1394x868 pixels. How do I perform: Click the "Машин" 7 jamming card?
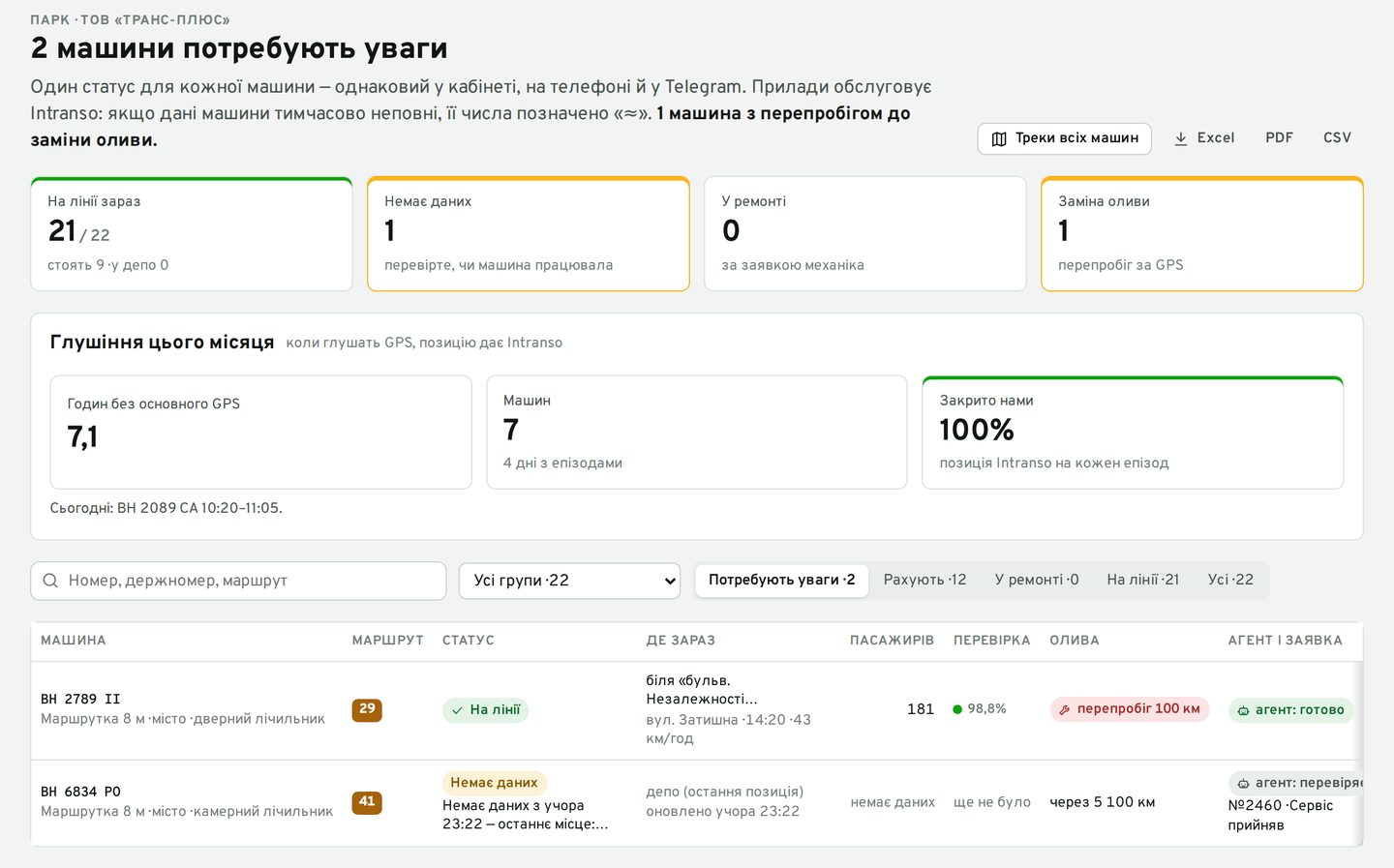point(697,432)
